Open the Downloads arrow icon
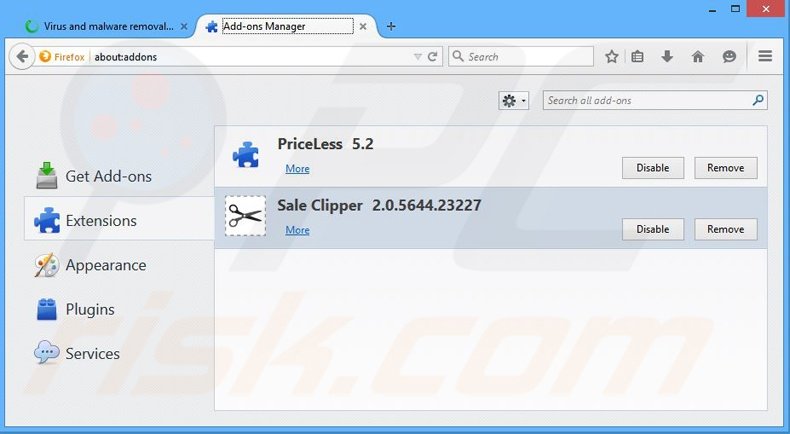The image size is (790, 434). pyautogui.click(x=667, y=56)
